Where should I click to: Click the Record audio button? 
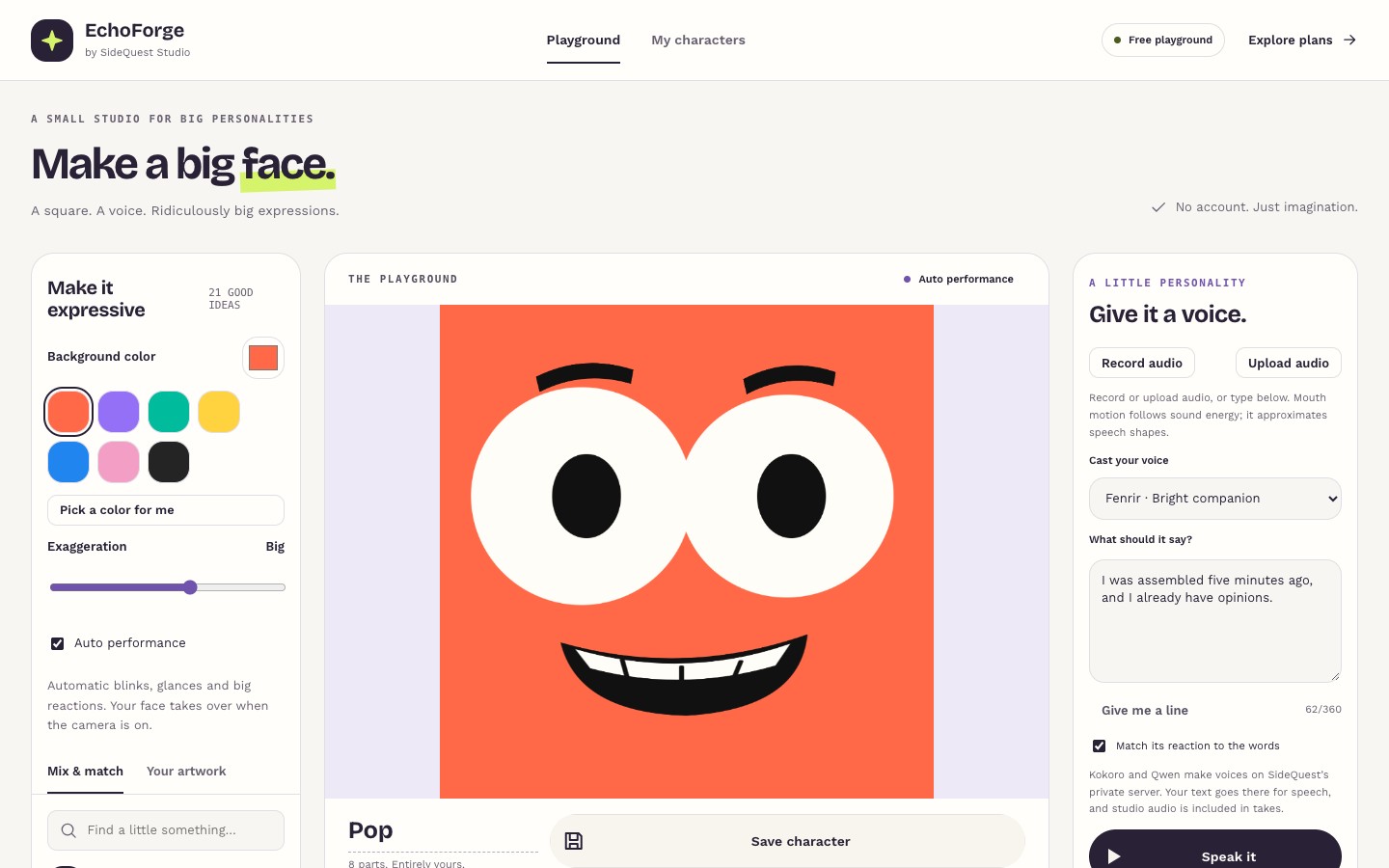pos(1142,363)
